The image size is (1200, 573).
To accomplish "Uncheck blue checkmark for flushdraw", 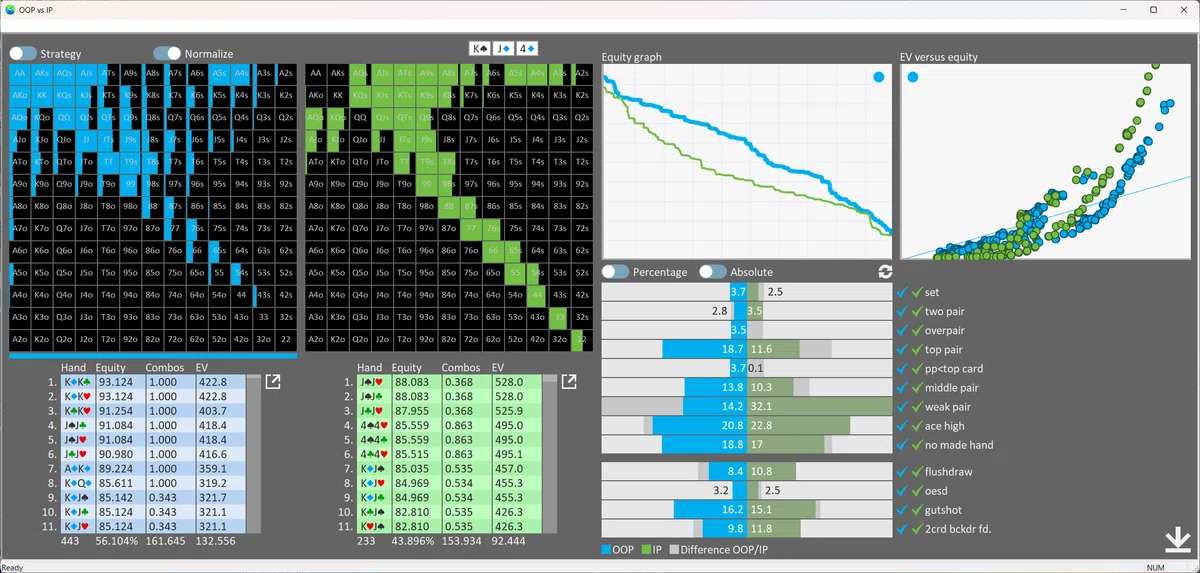I will click(x=902, y=471).
